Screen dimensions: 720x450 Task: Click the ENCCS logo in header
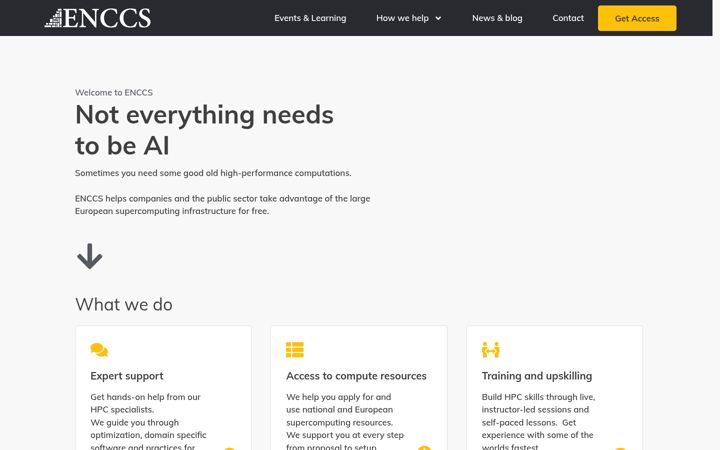point(97,18)
